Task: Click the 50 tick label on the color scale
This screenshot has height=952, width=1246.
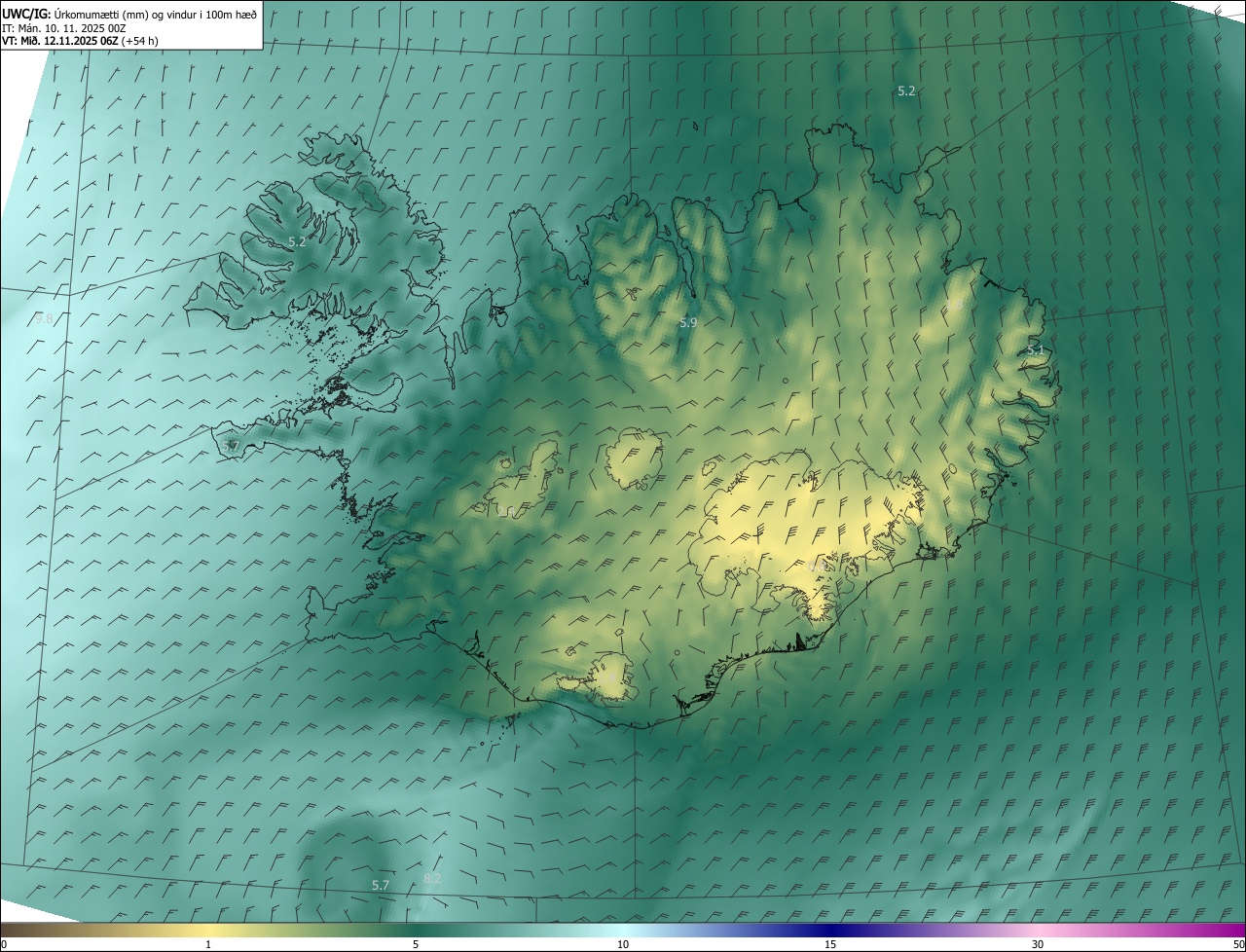Action: pyautogui.click(x=1238, y=944)
